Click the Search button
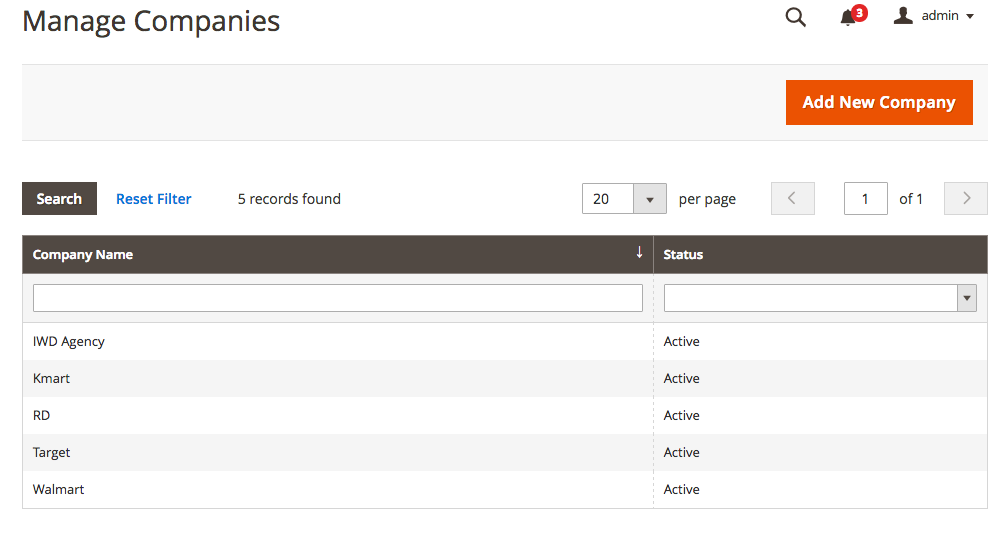This screenshot has height=543, width=1005. point(59,199)
